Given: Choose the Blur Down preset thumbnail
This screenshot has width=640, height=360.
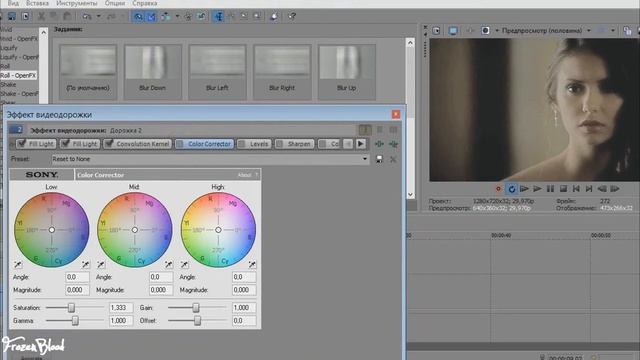Looking at the screenshot, I should [x=153, y=71].
